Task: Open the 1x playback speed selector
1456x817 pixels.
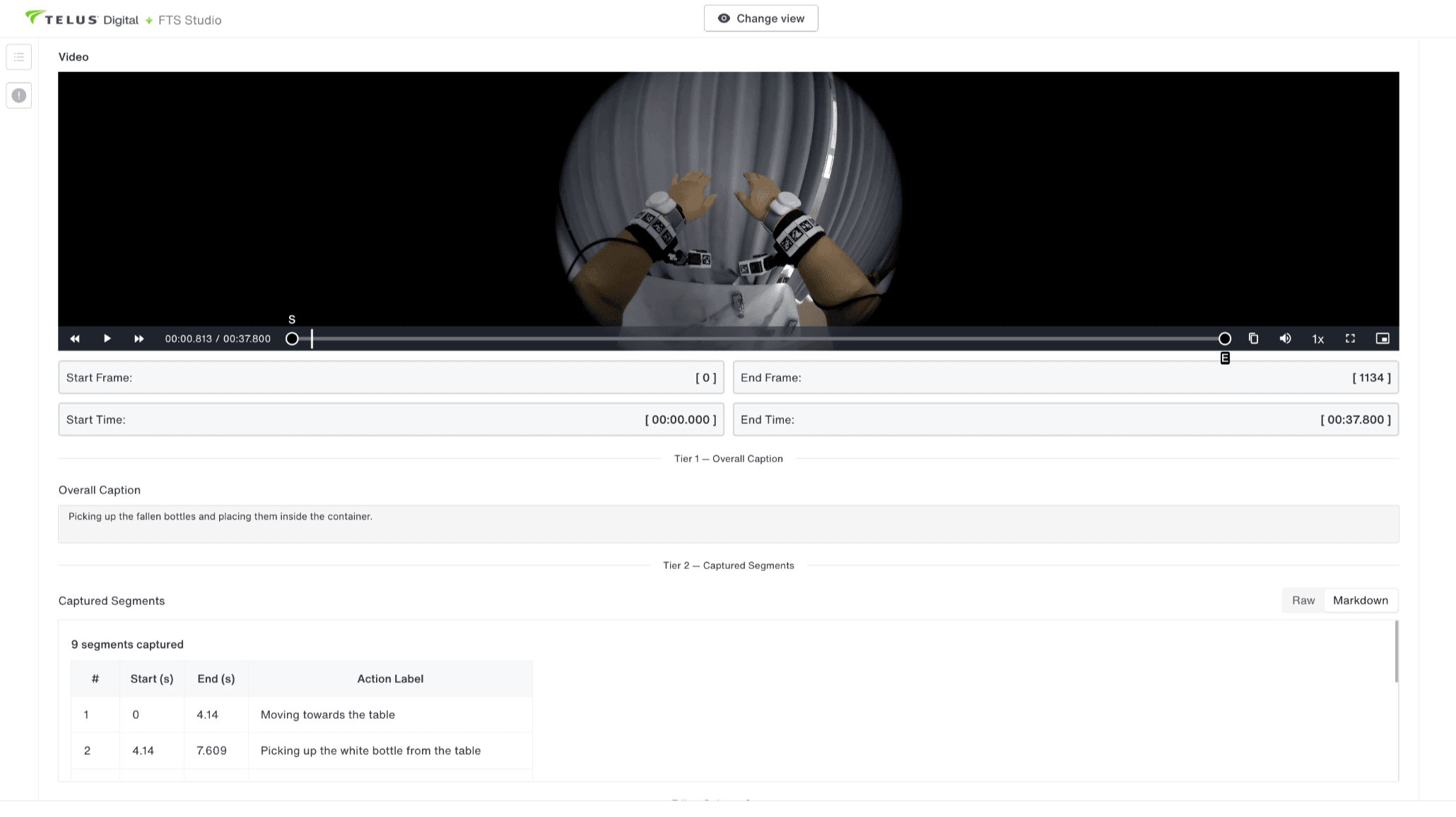Action: [x=1317, y=339]
